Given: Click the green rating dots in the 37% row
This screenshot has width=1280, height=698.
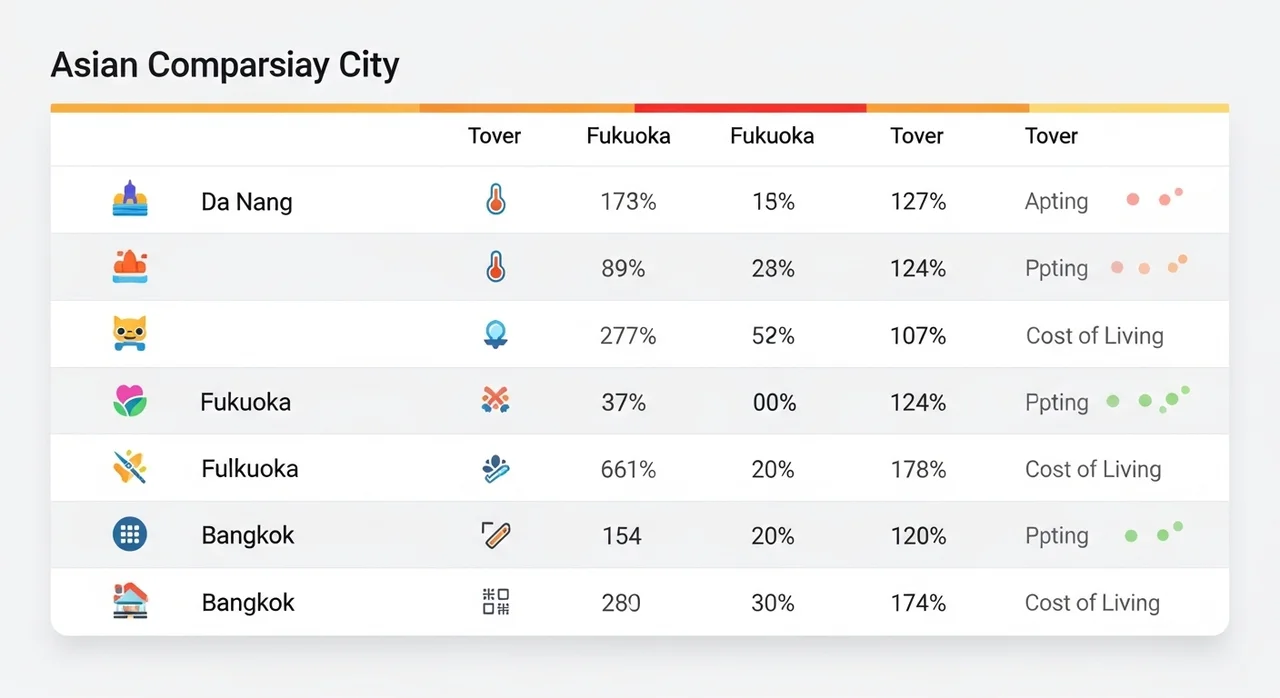Looking at the screenshot, I should point(1148,400).
